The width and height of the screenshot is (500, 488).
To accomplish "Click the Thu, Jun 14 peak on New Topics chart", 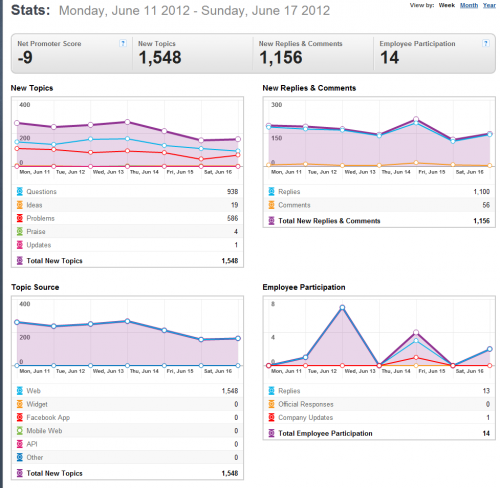I will coord(127,122).
